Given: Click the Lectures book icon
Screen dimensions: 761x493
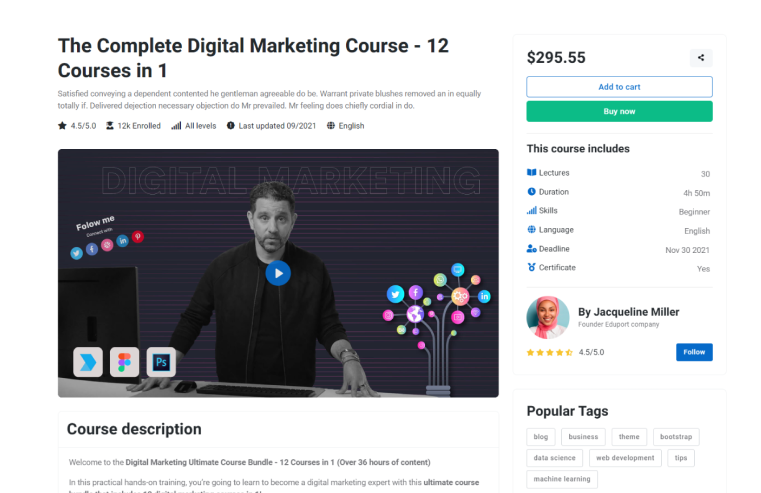Looking at the screenshot, I should [531, 172].
